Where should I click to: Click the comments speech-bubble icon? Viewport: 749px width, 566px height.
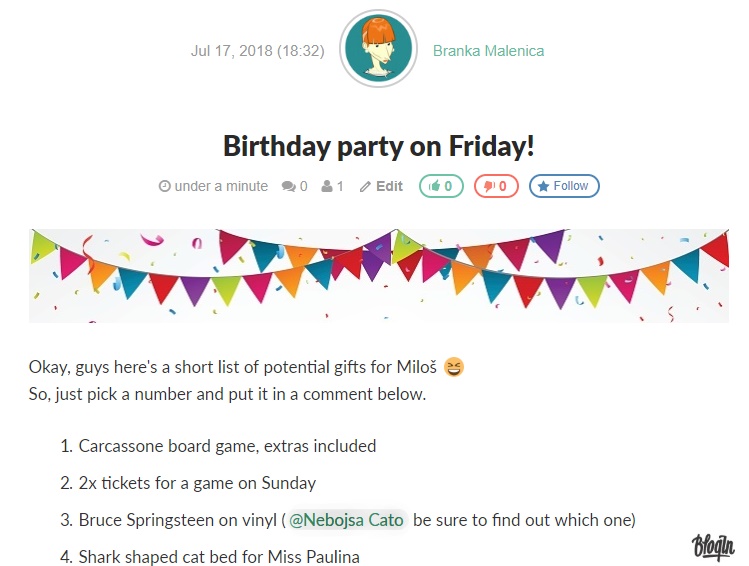(x=289, y=186)
